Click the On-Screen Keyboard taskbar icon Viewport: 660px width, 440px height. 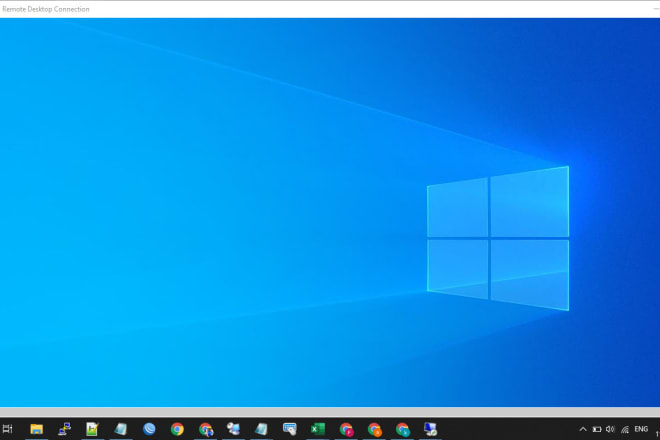(290, 429)
